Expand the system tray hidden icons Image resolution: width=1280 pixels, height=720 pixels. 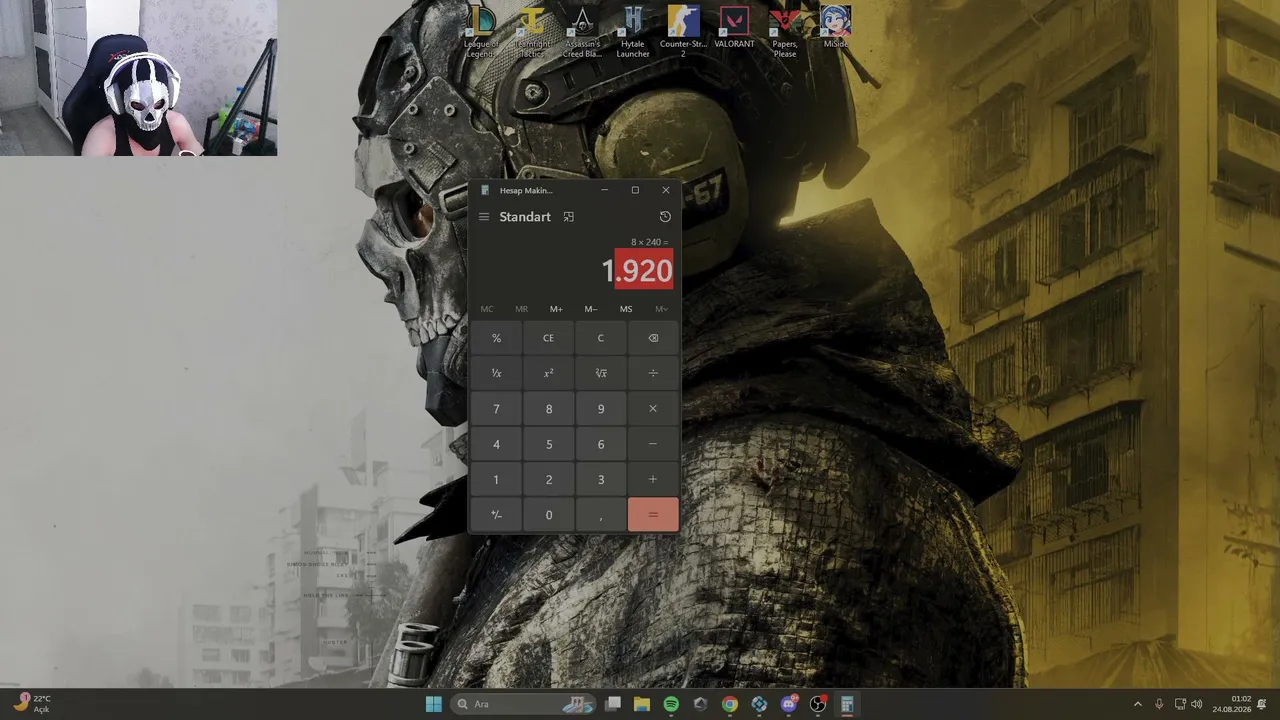click(1137, 704)
